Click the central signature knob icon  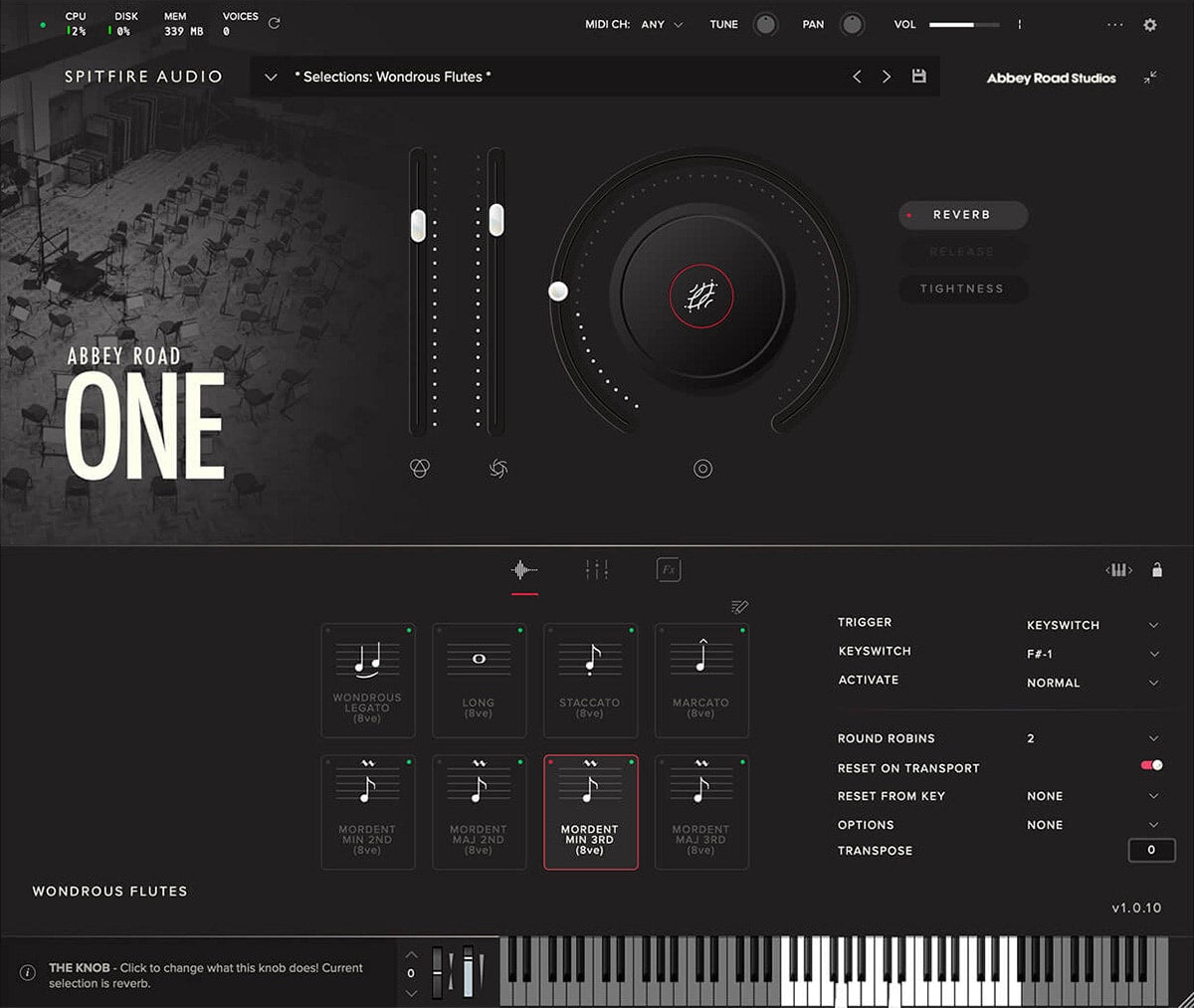coord(701,295)
